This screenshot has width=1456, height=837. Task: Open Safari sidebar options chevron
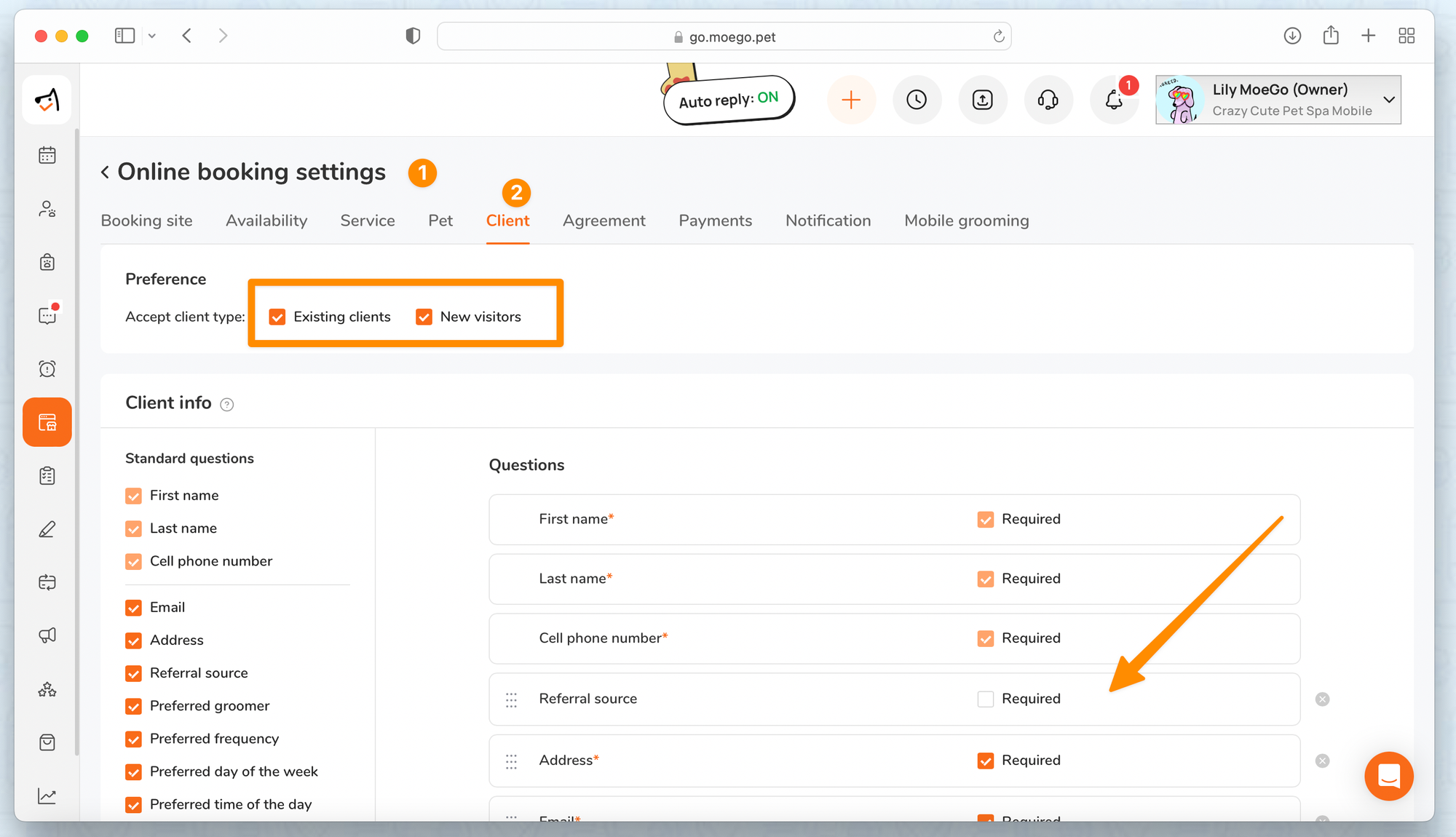coord(152,36)
